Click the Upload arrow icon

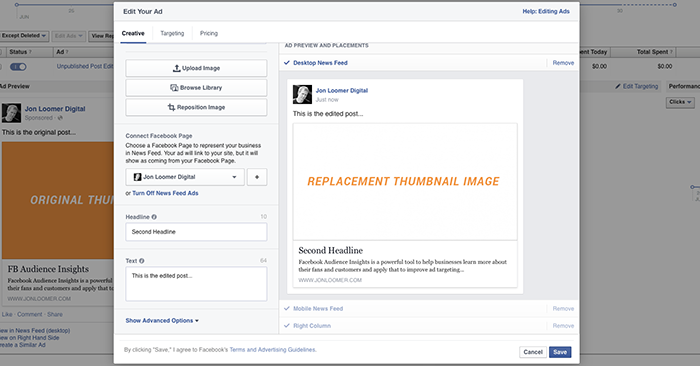[176, 68]
